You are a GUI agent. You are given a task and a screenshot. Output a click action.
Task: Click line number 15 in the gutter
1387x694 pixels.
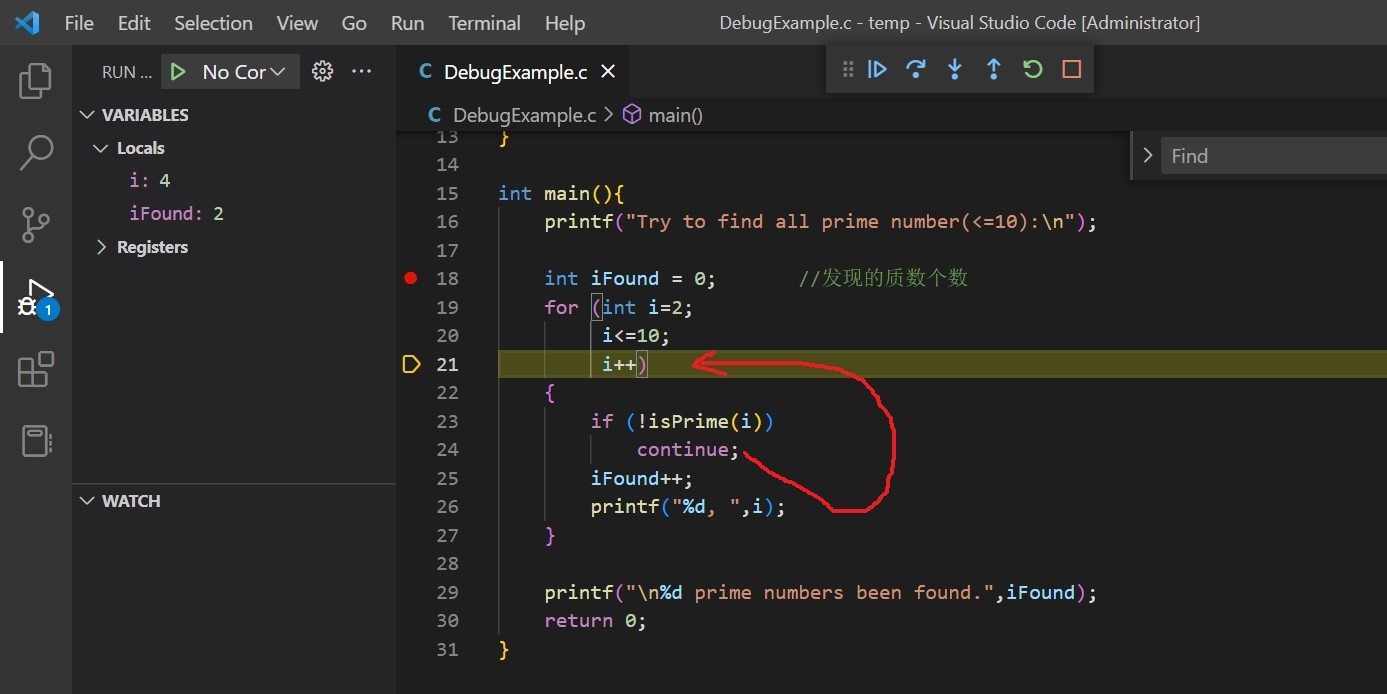447,193
